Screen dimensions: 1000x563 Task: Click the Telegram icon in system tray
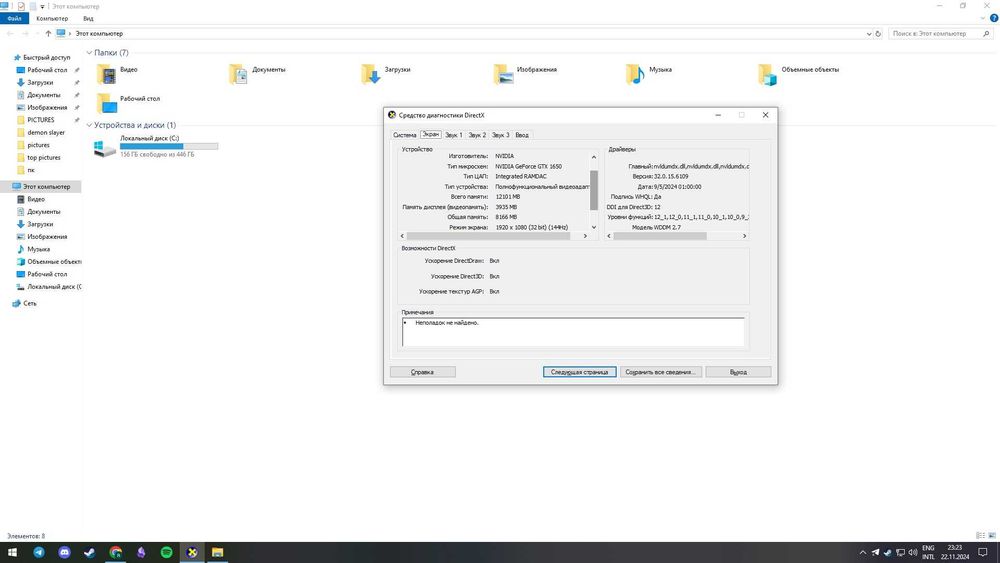pos(876,552)
